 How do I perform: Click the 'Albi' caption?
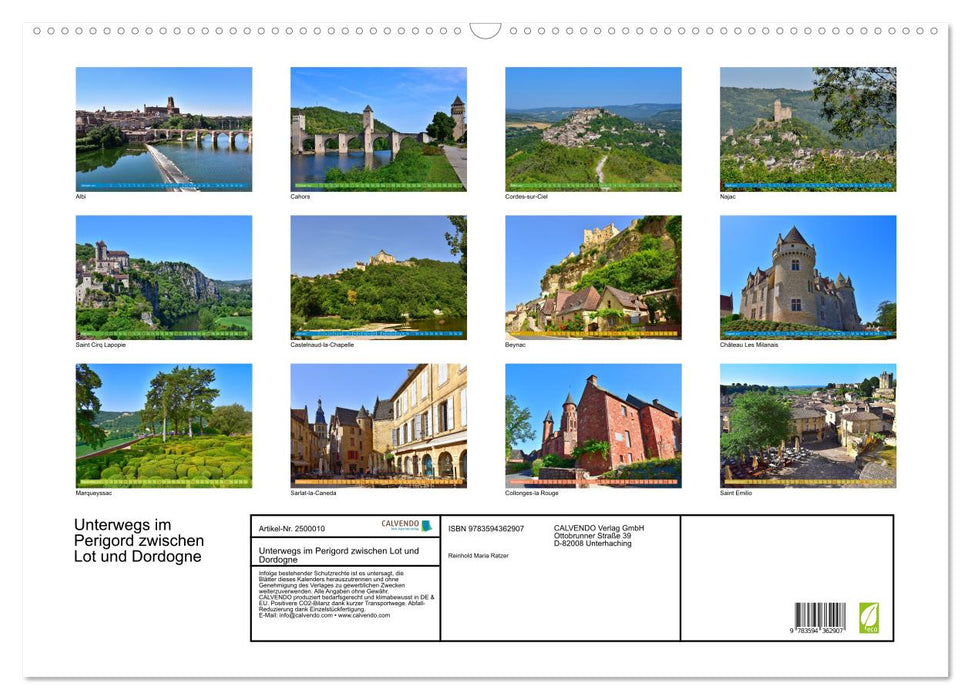[x=81, y=196]
